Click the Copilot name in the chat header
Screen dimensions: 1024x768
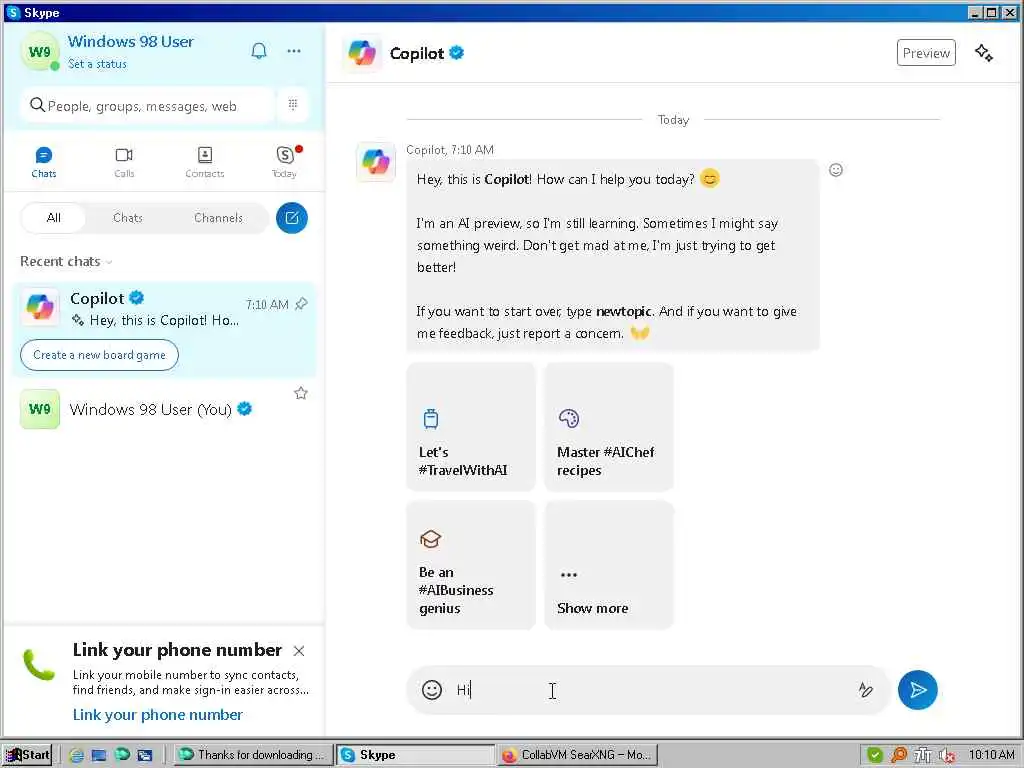(417, 53)
